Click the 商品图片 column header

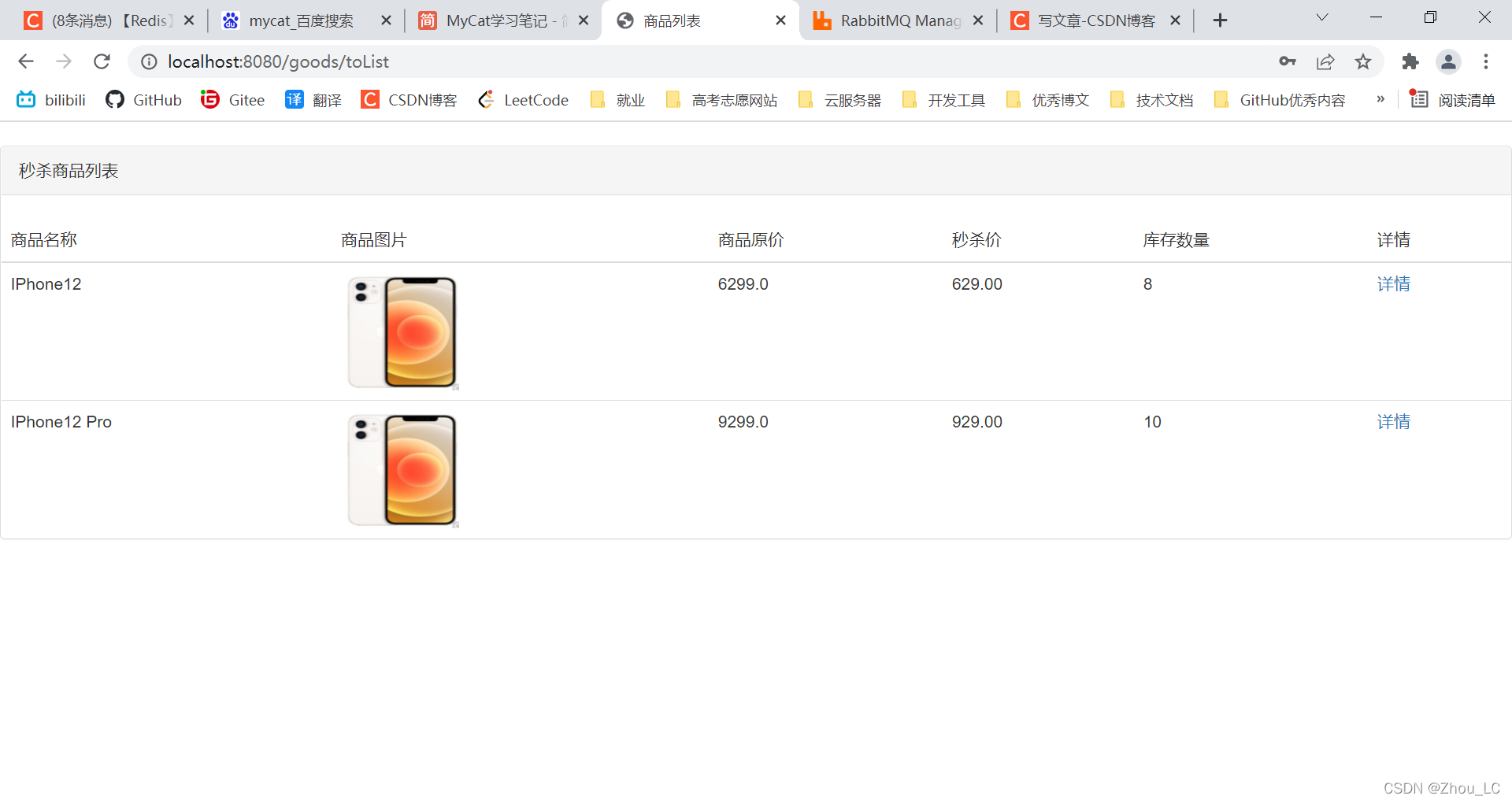point(374,240)
